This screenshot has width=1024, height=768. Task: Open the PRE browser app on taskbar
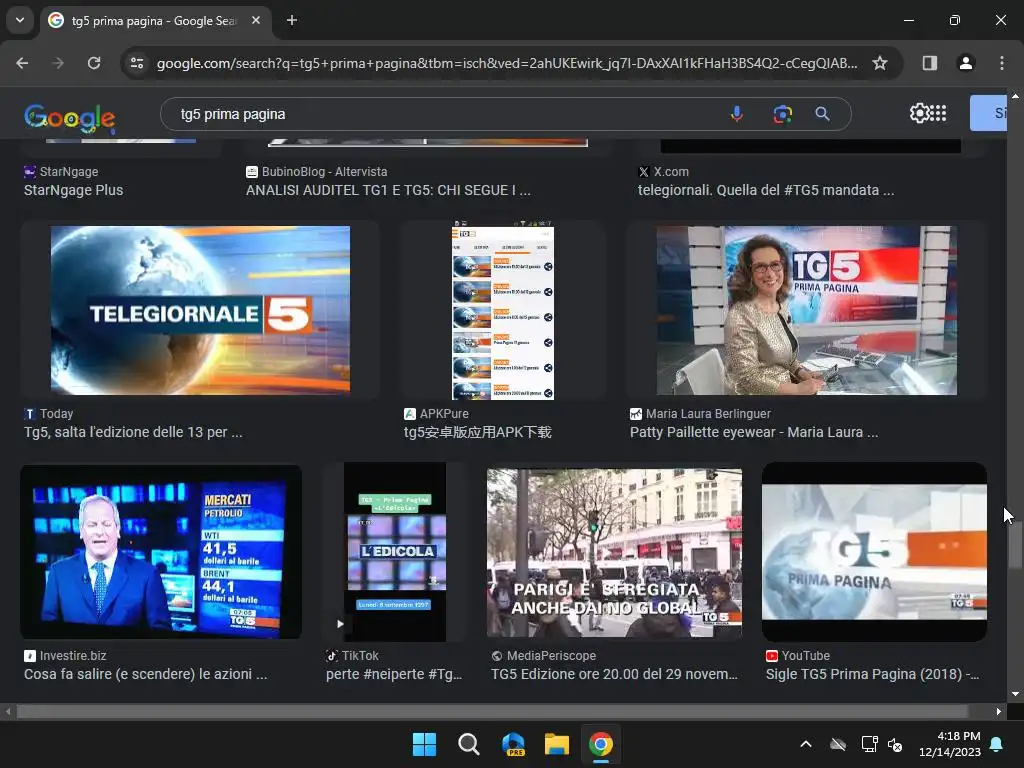(x=513, y=744)
